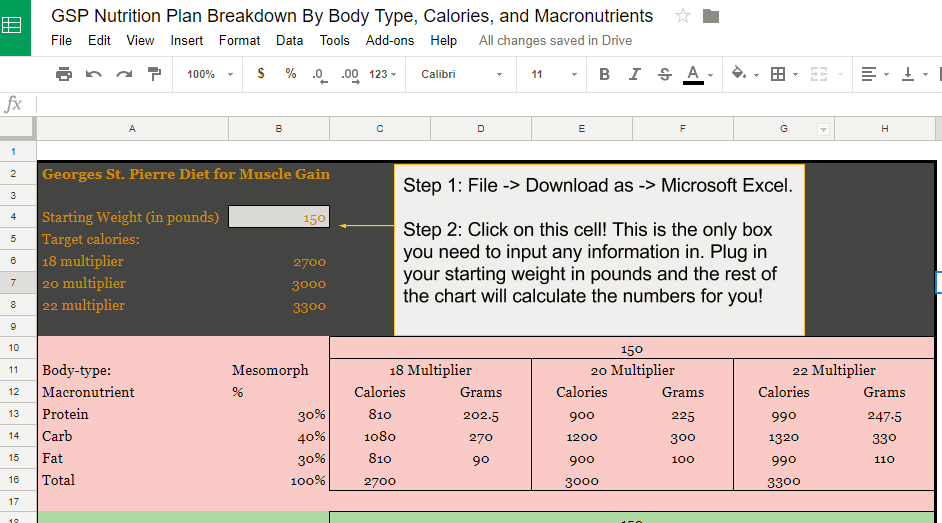942x523 pixels.
Task: Open more number formats 123 dropdown
Action: click(x=383, y=74)
